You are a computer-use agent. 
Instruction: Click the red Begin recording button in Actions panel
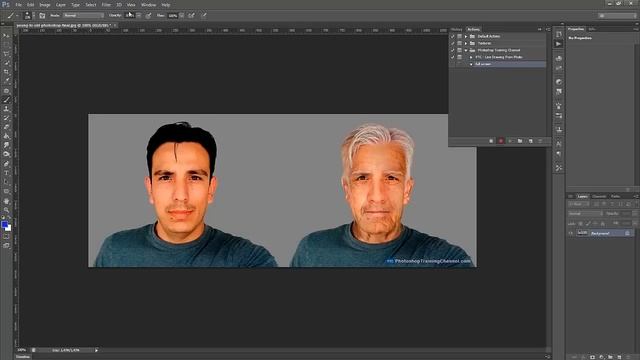tap(501, 141)
